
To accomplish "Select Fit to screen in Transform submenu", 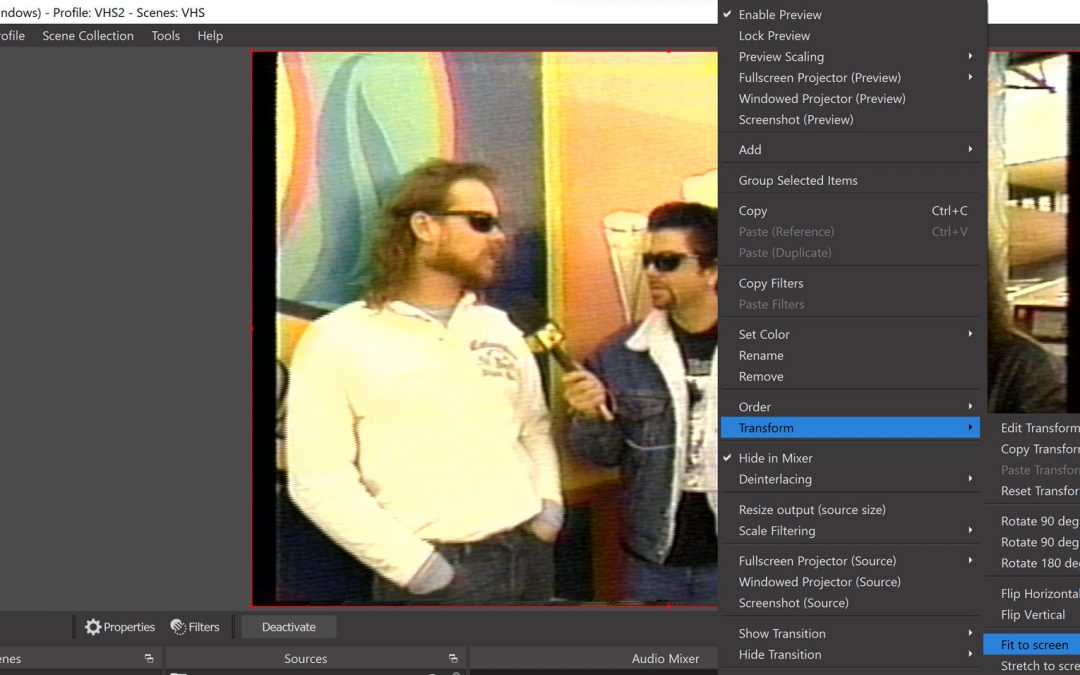I will click(1034, 645).
